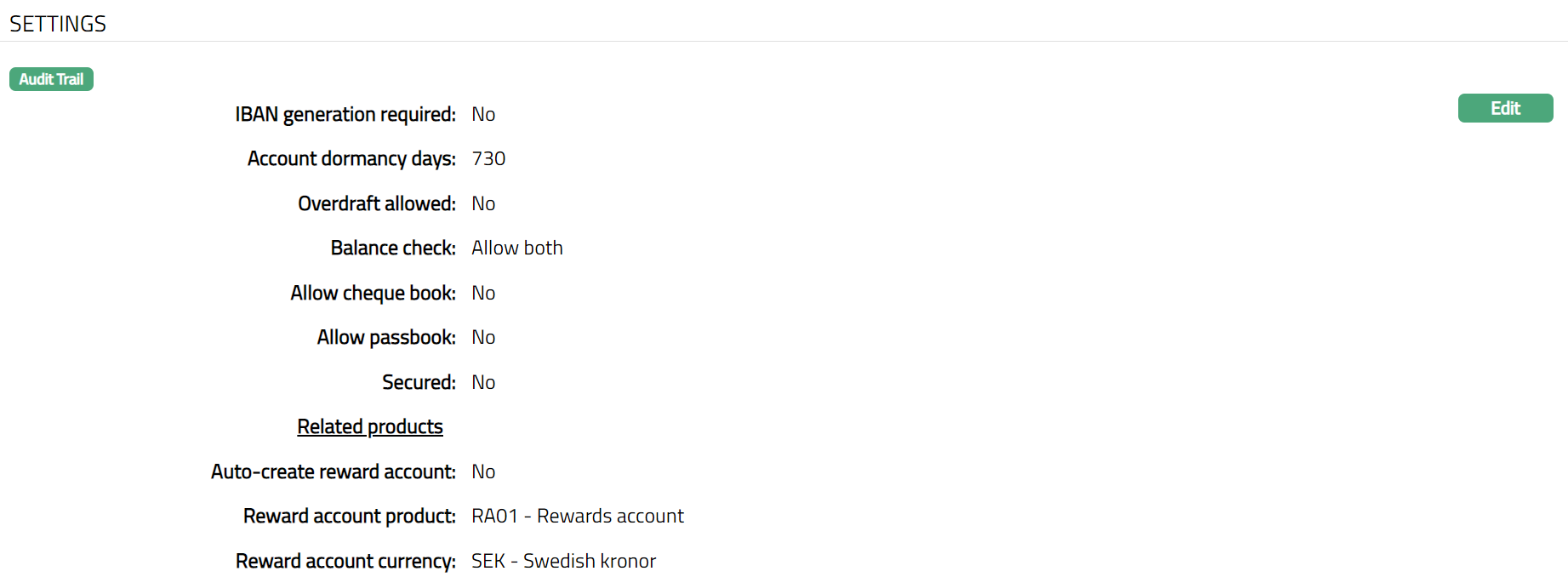Image resolution: width=1568 pixels, height=577 pixels.
Task: Click the Reward account product label
Action: coord(349,516)
